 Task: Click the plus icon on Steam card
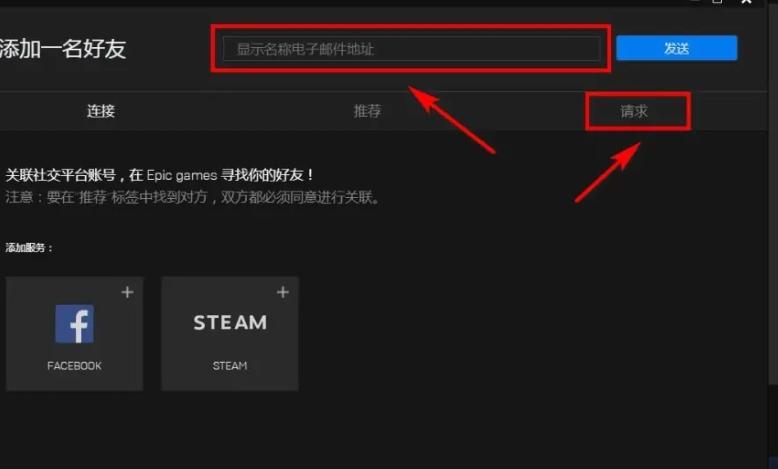pos(282,292)
